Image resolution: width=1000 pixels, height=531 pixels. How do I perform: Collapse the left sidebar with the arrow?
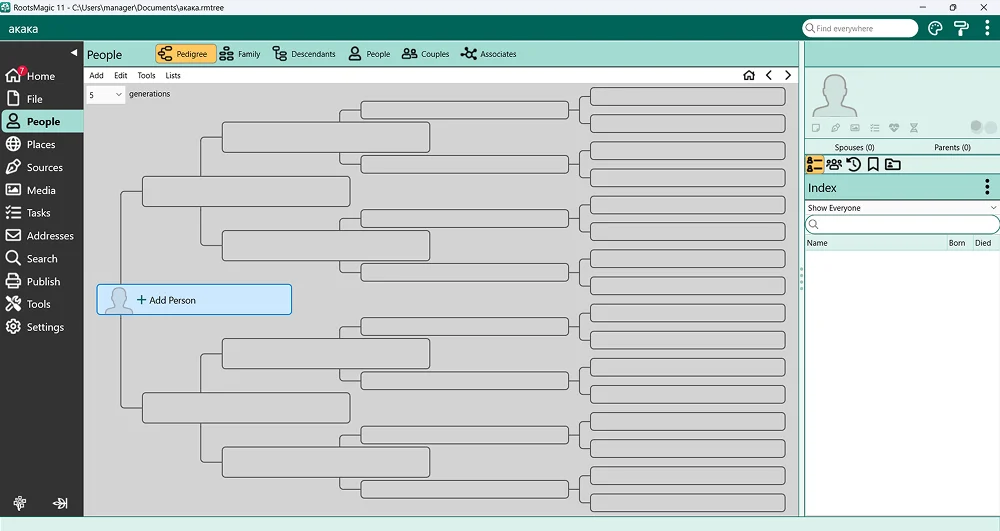73,52
